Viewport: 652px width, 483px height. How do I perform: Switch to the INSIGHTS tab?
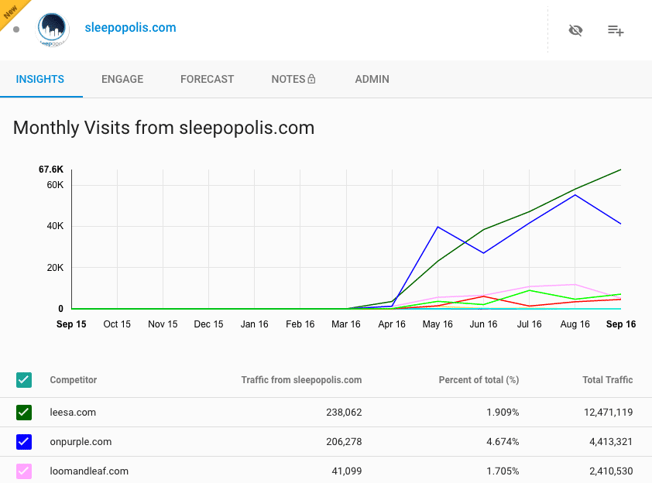click(40, 79)
